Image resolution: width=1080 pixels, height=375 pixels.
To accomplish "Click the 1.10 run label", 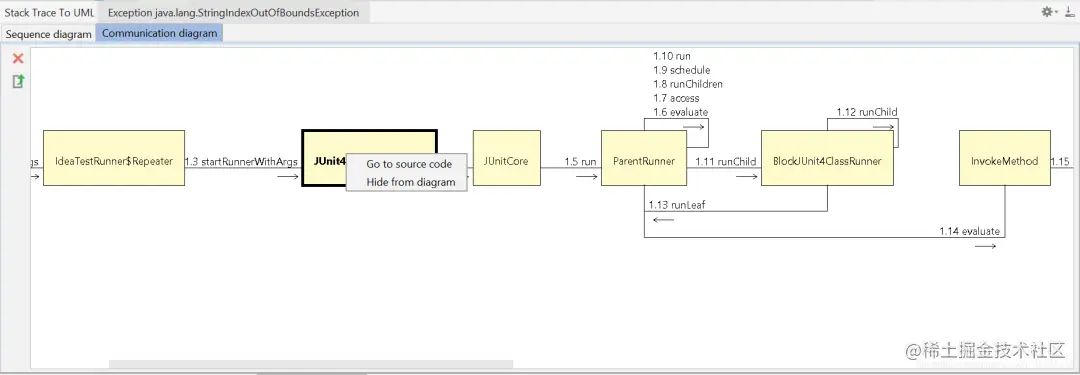I will [672, 57].
